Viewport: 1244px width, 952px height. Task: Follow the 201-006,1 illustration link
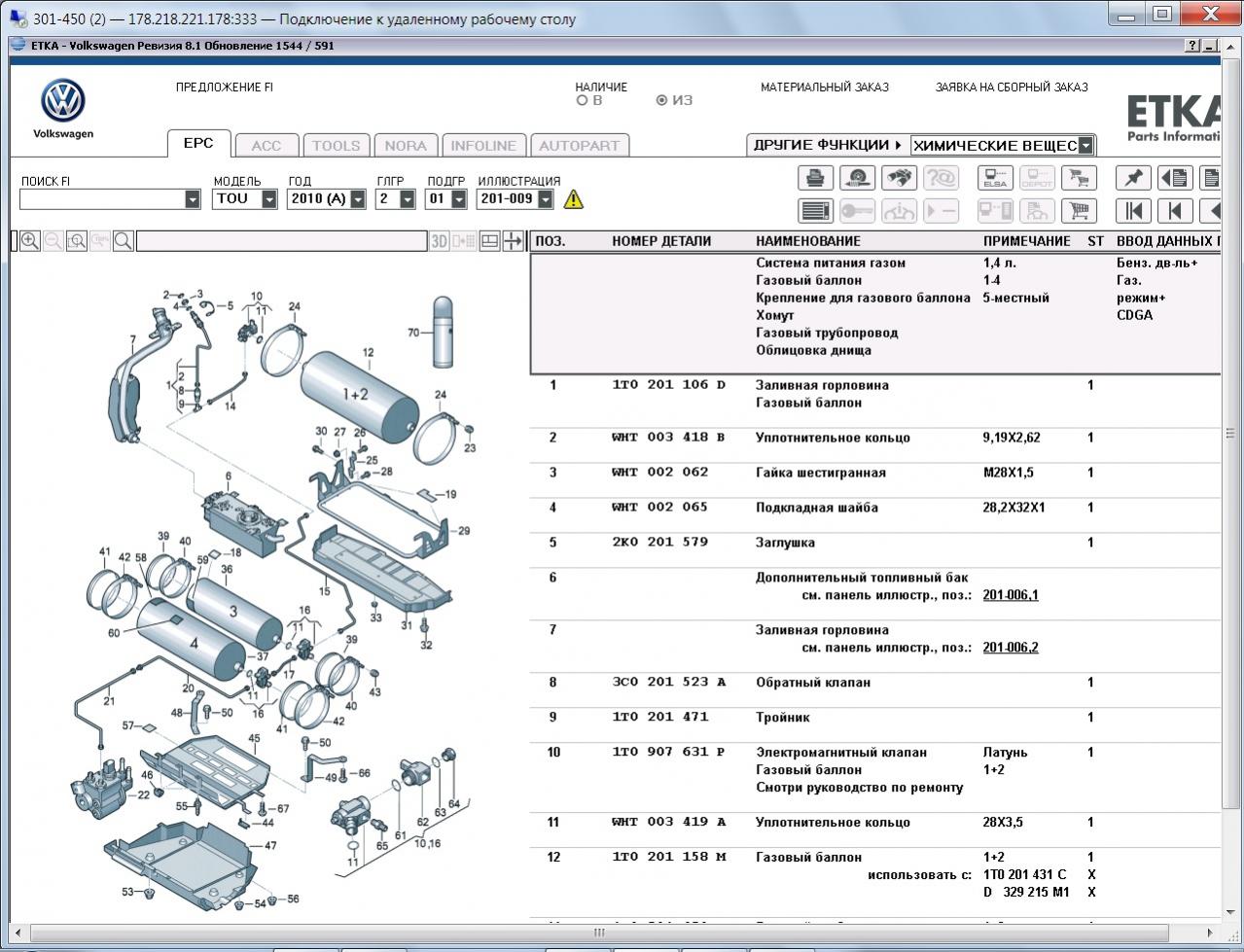1011,595
